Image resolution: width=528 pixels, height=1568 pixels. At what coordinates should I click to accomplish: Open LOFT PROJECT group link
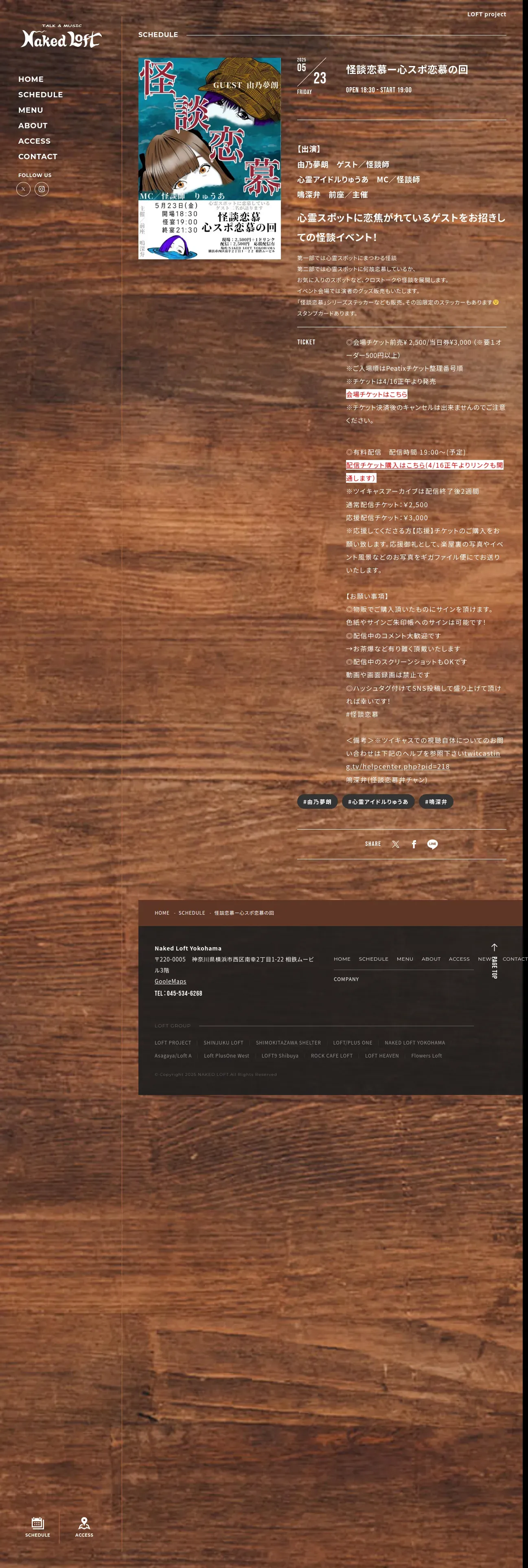173,1043
